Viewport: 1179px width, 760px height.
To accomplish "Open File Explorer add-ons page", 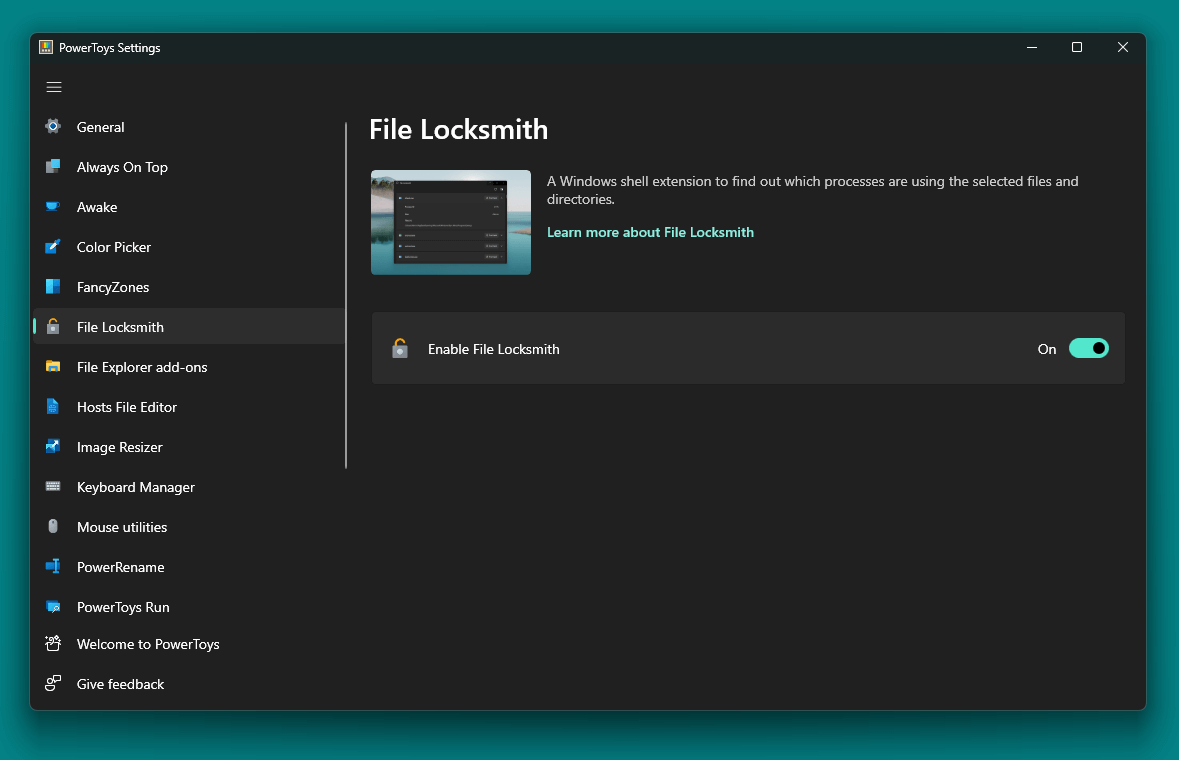I will pyautogui.click(x=189, y=367).
